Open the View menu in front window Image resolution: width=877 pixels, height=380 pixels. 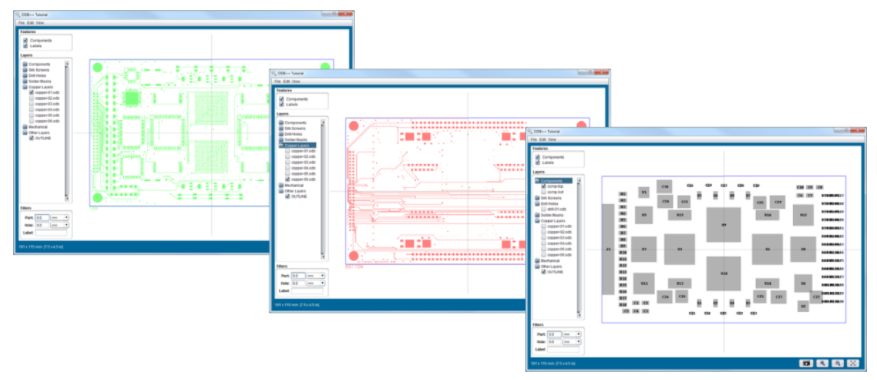click(x=552, y=139)
